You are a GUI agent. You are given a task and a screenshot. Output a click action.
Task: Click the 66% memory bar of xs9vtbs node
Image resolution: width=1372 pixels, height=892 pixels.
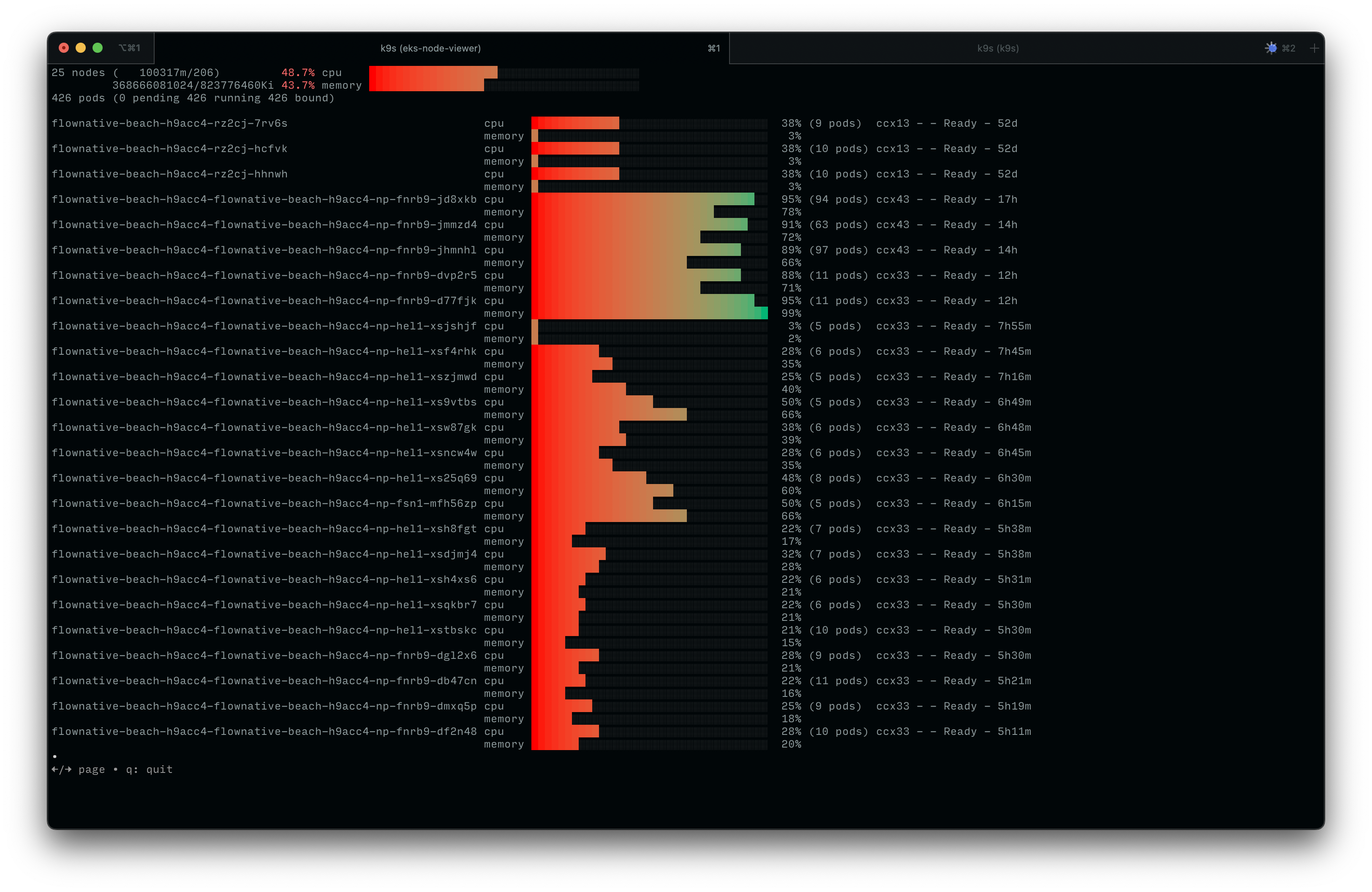650,415
